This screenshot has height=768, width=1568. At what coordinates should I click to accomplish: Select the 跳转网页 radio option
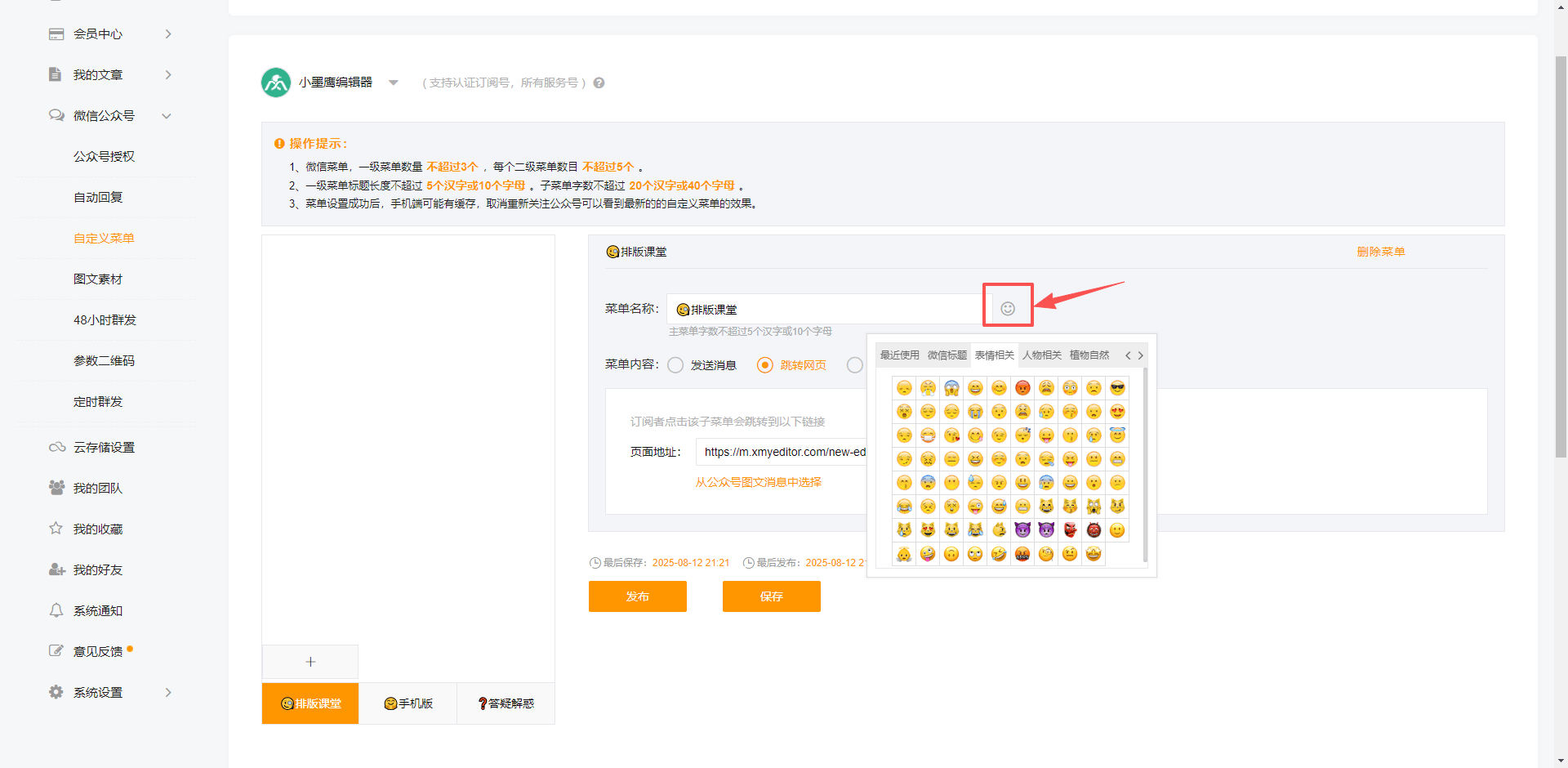765,365
